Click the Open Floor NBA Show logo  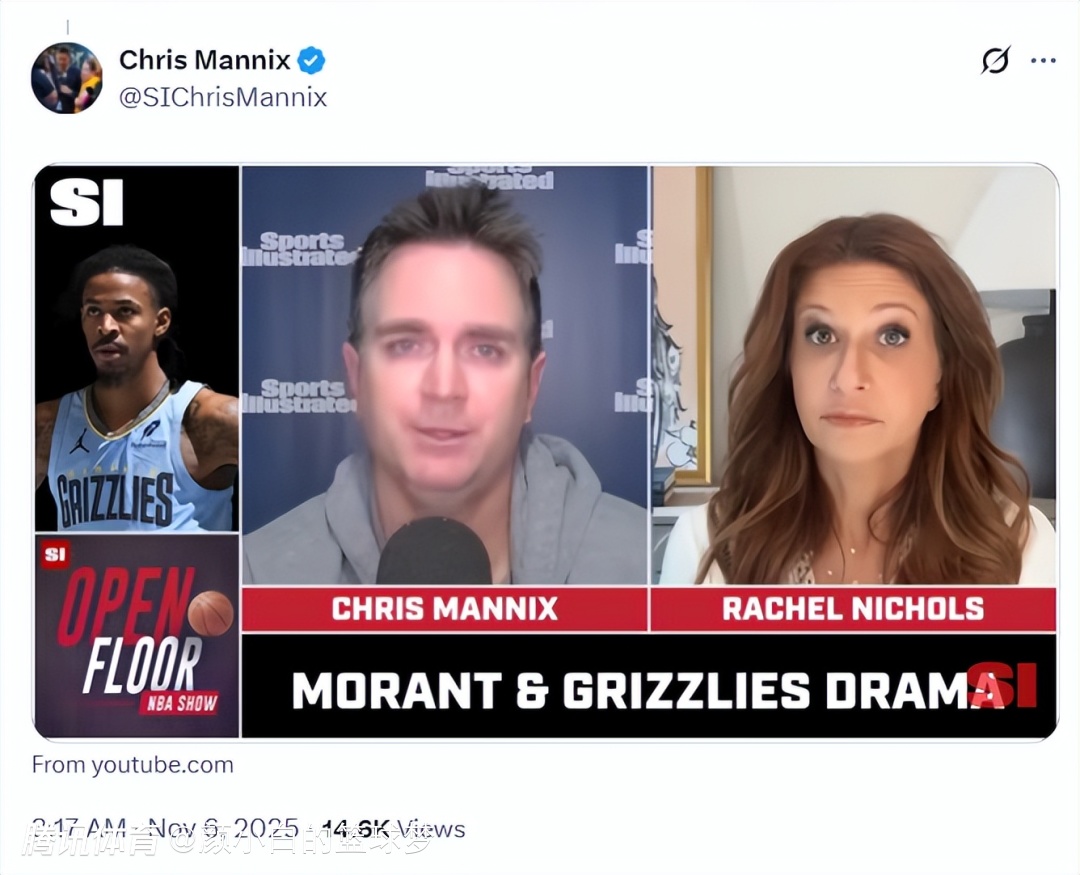pos(137,635)
